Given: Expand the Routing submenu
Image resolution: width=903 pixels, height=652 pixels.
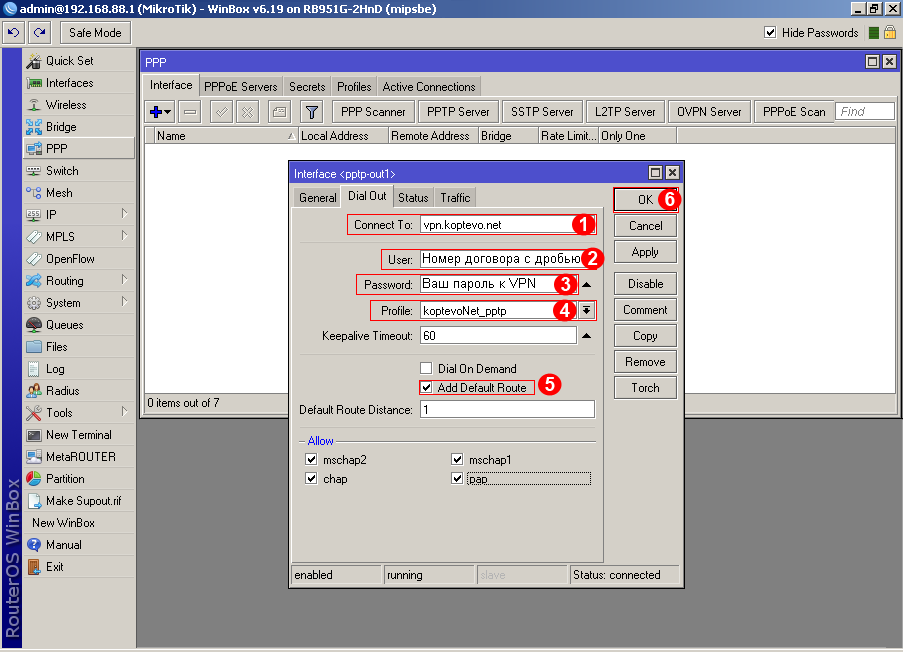Looking at the screenshot, I should click(x=124, y=280).
